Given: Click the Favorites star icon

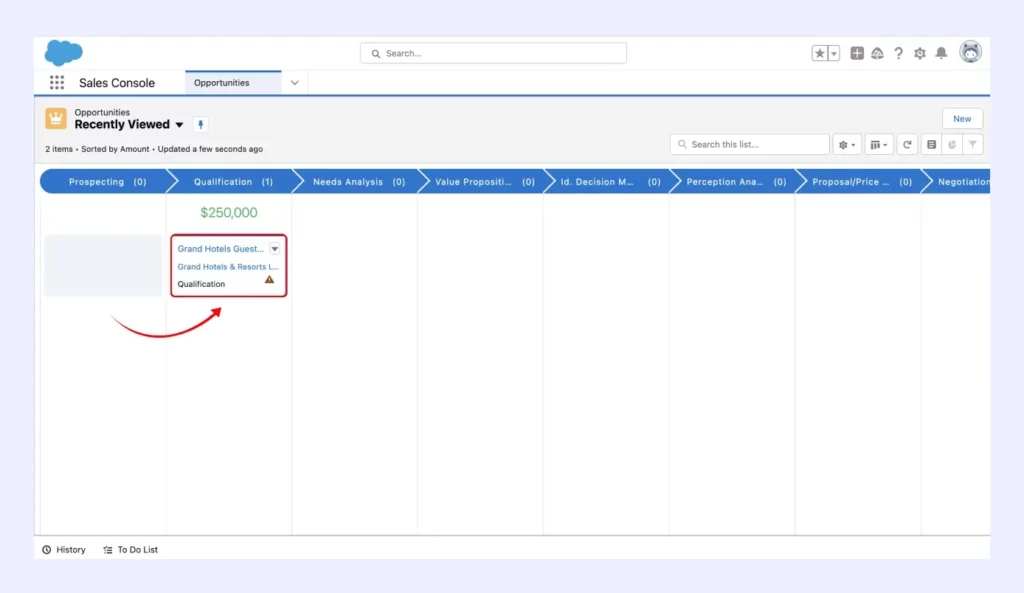Looking at the screenshot, I should pos(820,54).
